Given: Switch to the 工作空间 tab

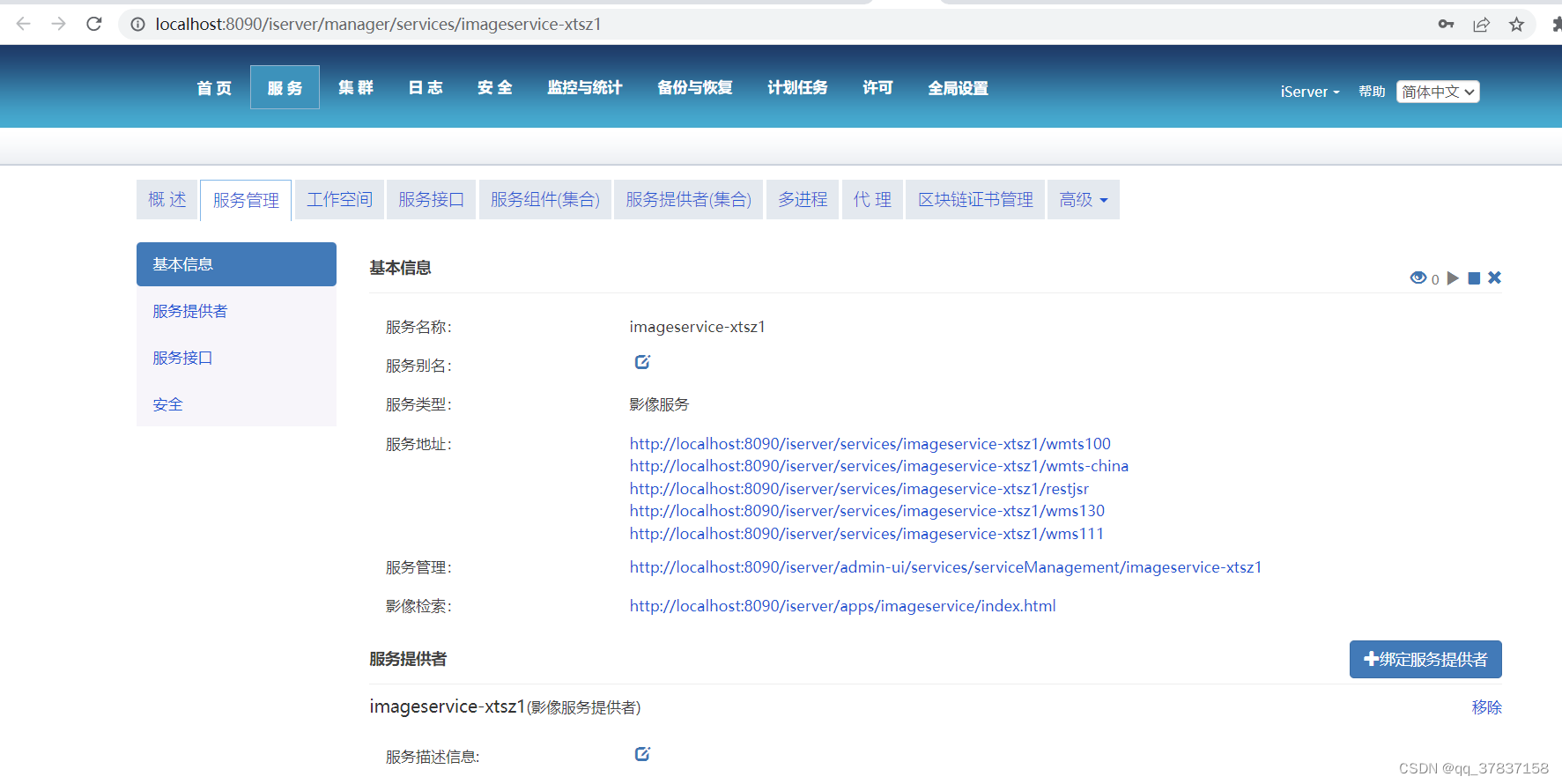Looking at the screenshot, I should pyautogui.click(x=339, y=200).
